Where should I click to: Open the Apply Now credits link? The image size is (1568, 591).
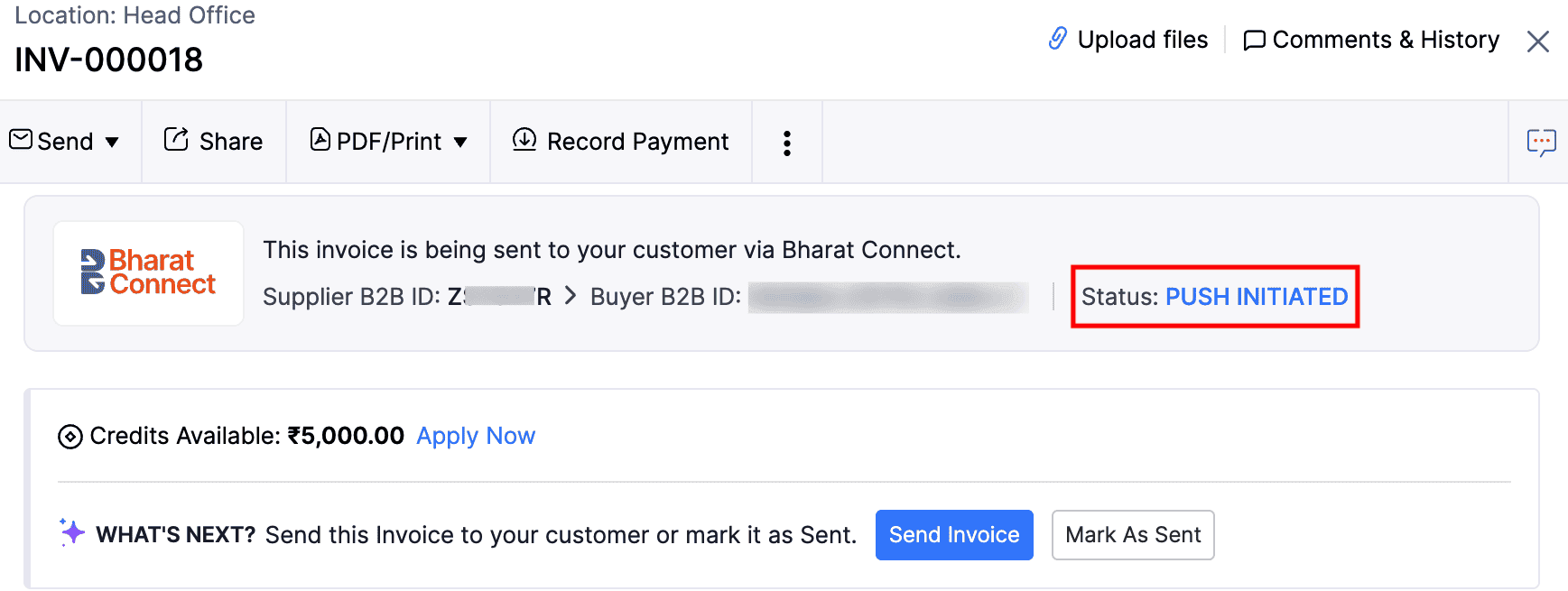click(475, 436)
